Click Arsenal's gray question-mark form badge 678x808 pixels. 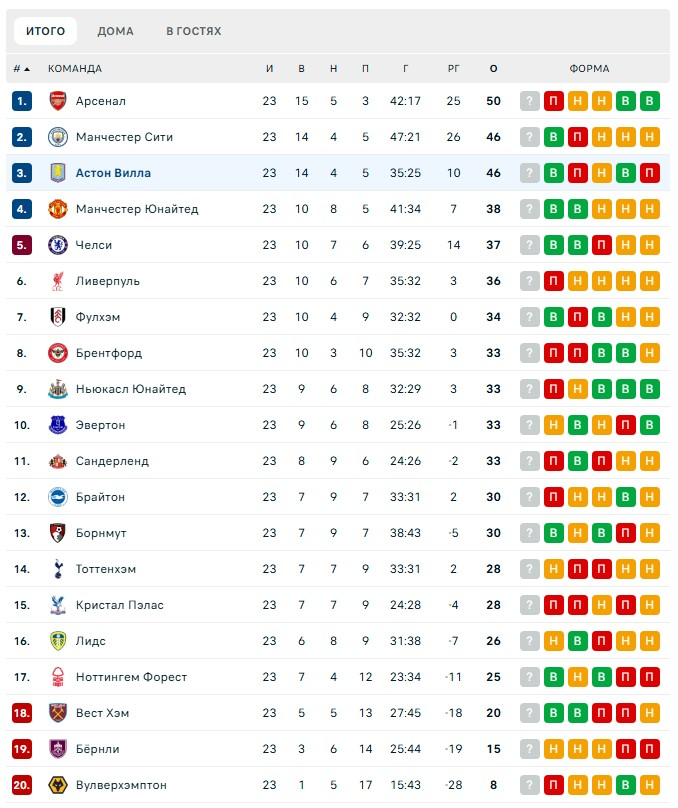pyautogui.click(x=529, y=101)
